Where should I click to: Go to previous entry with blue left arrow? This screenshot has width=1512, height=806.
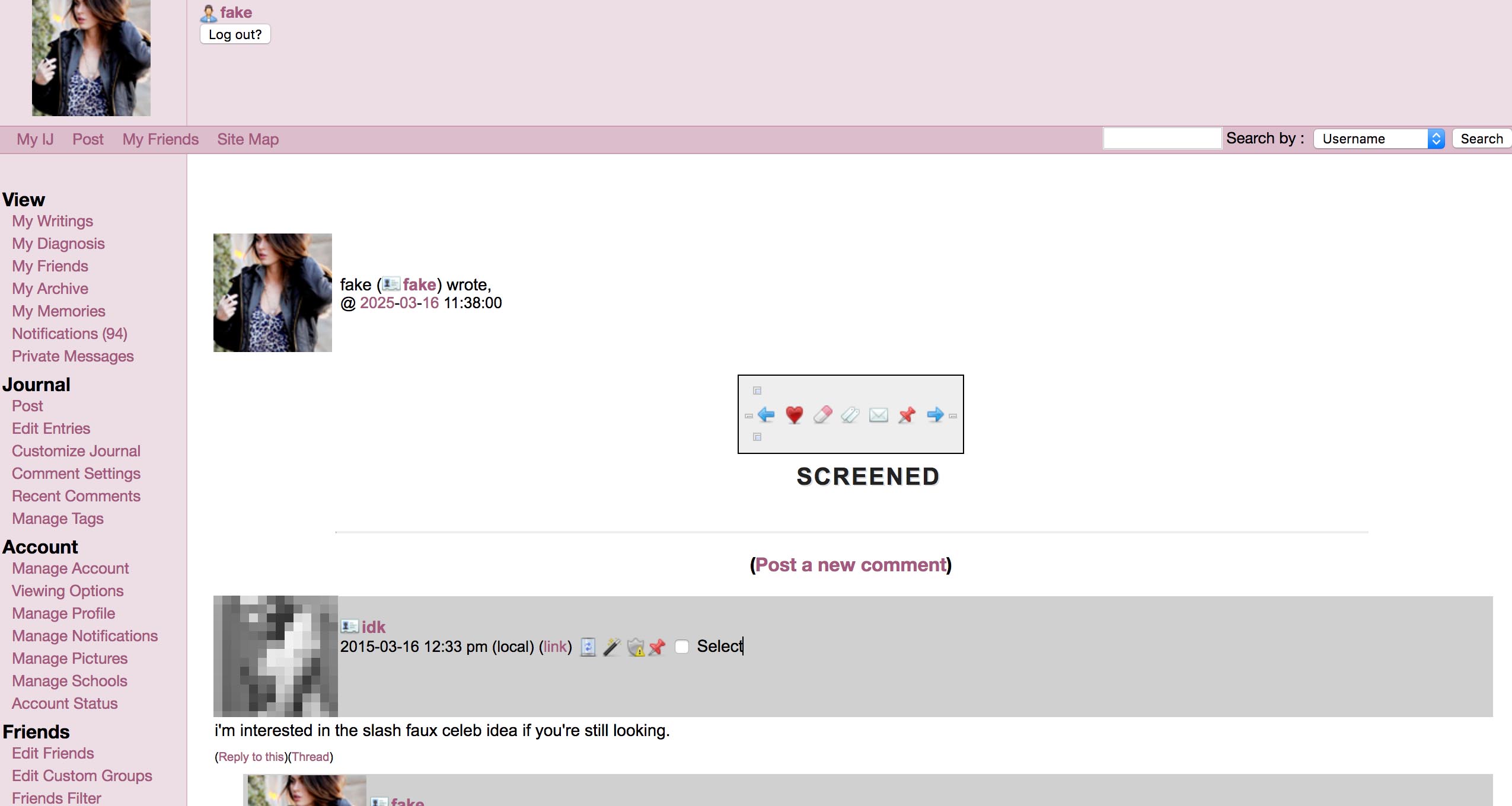point(766,414)
